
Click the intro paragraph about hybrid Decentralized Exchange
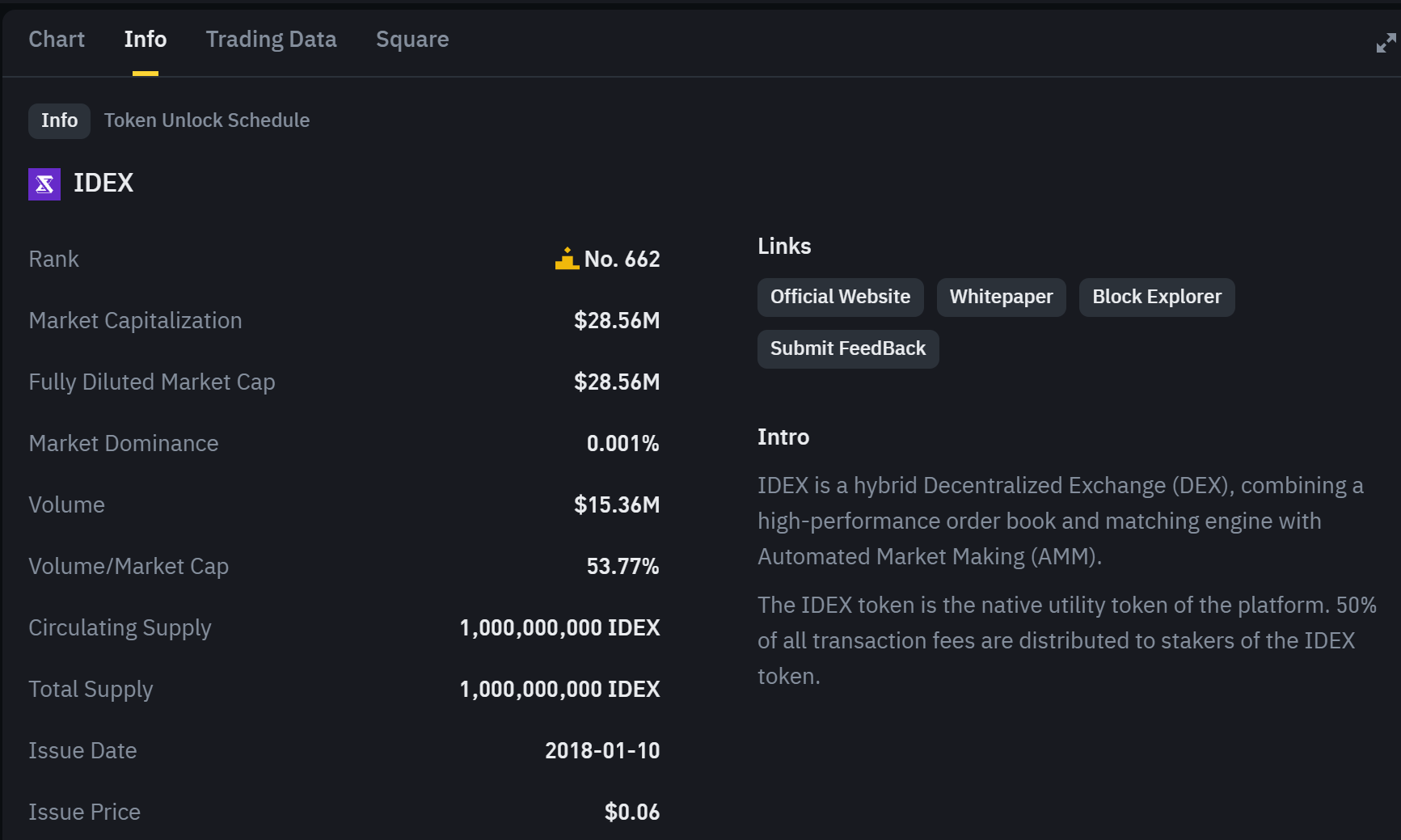pyautogui.click(x=1061, y=521)
